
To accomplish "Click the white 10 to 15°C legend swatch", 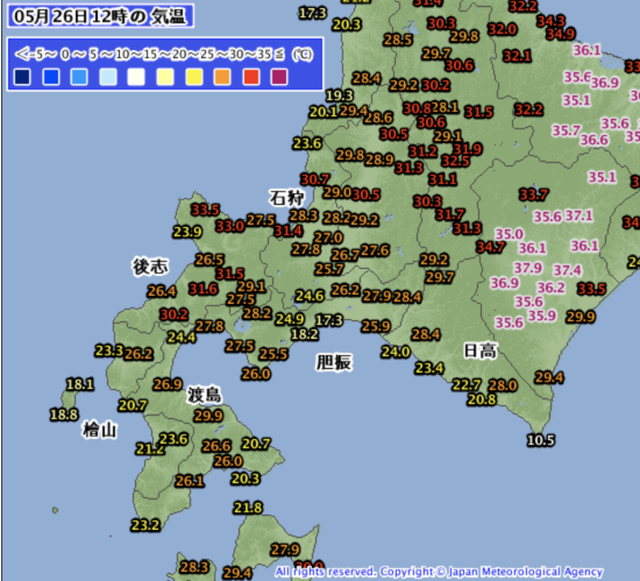I will pyautogui.click(x=136, y=77).
